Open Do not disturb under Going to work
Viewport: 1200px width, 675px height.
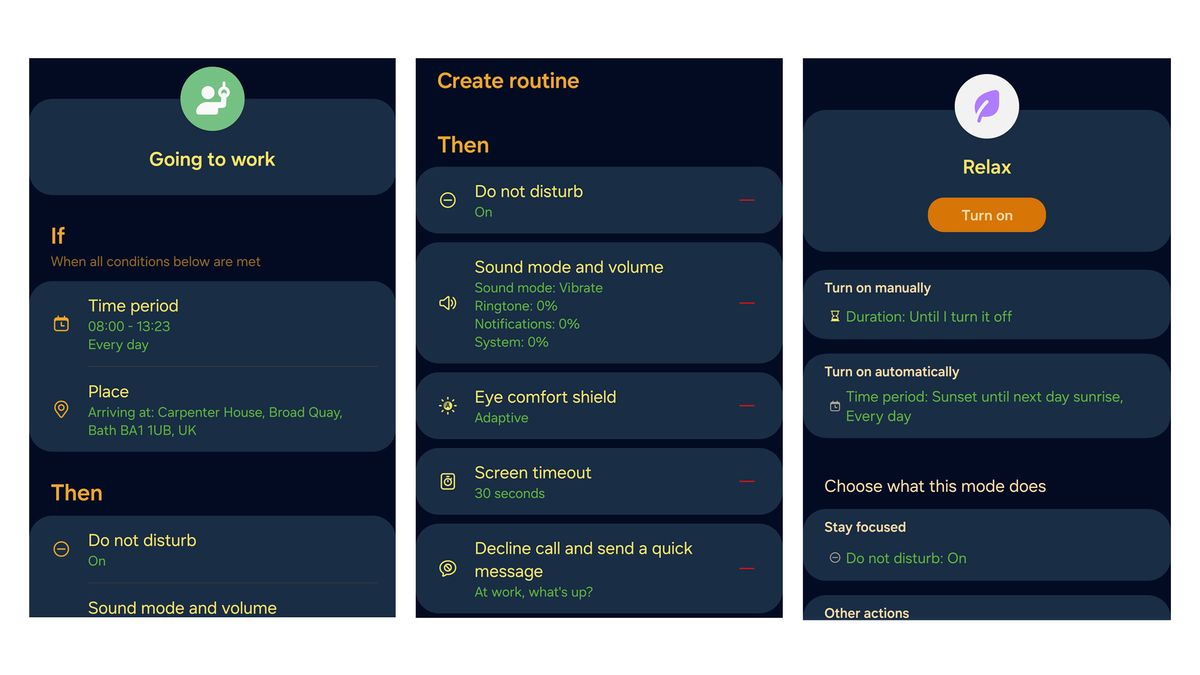click(142, 549)
